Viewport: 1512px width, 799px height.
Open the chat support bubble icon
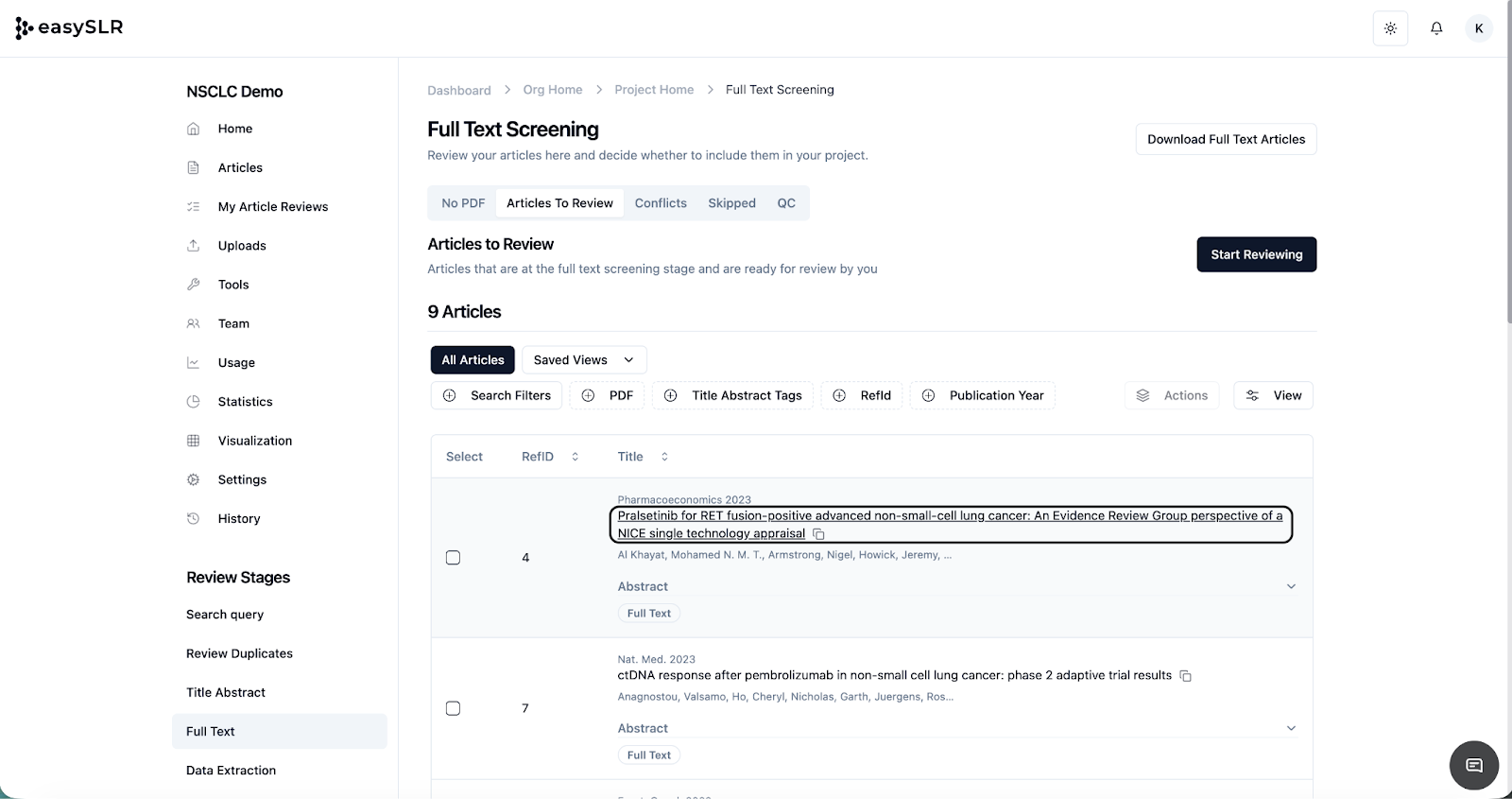click(1473, 765)
